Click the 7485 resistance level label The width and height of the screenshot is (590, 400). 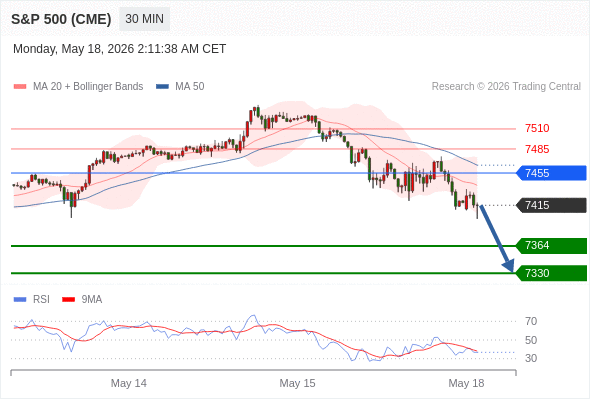click(537, 149)
